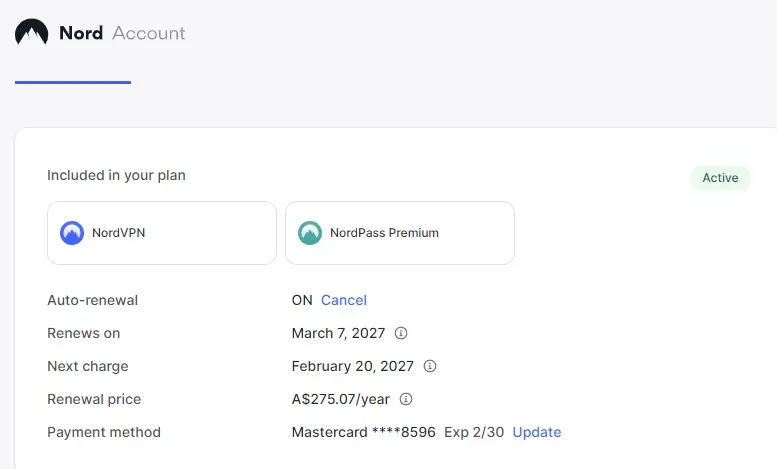The width and height of the screenshot is (777, 469).
Task: Click the Renewal price A$275.07/year value
Action: point(340,399)
